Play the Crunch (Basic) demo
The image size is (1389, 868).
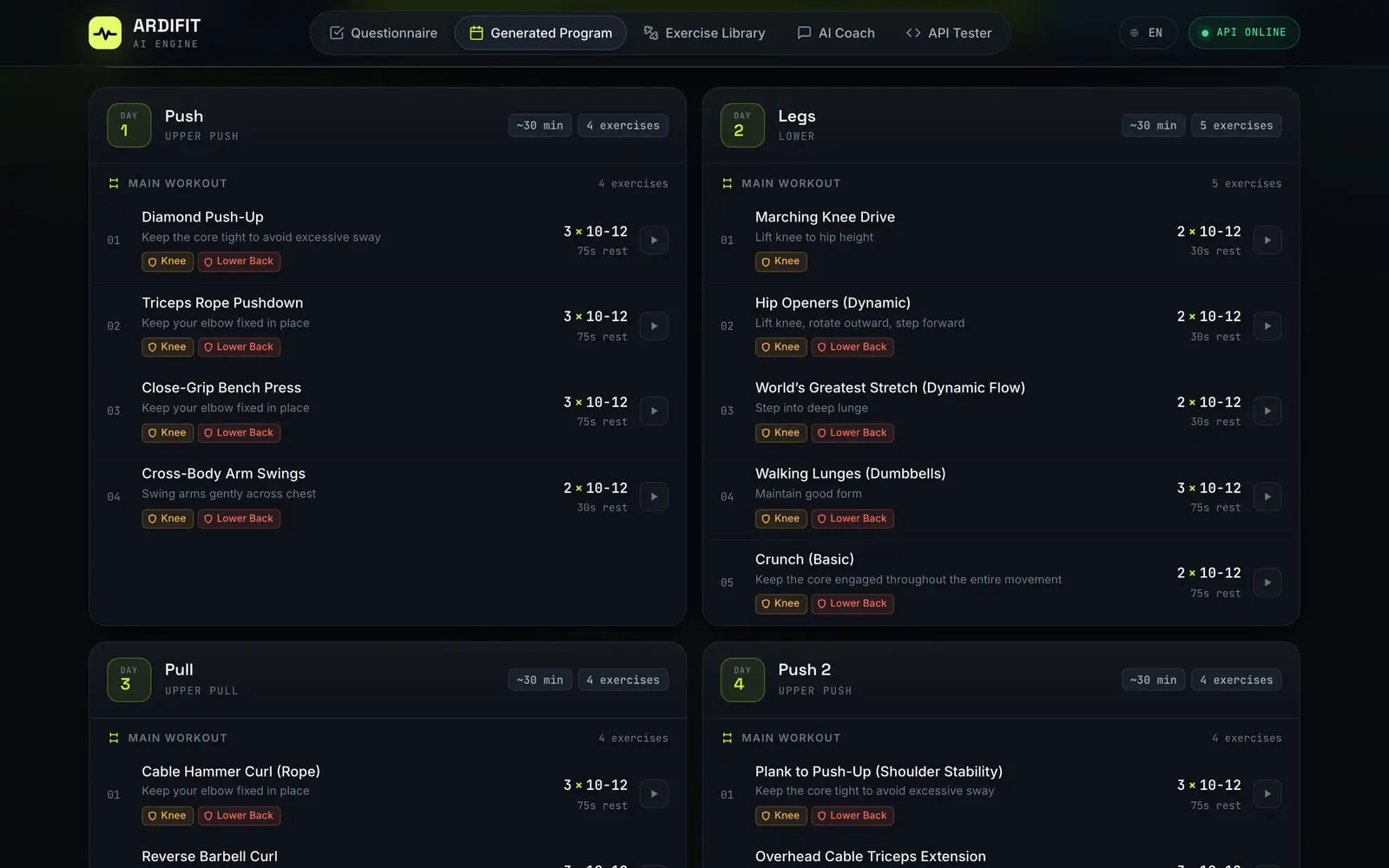(1267, 582)
